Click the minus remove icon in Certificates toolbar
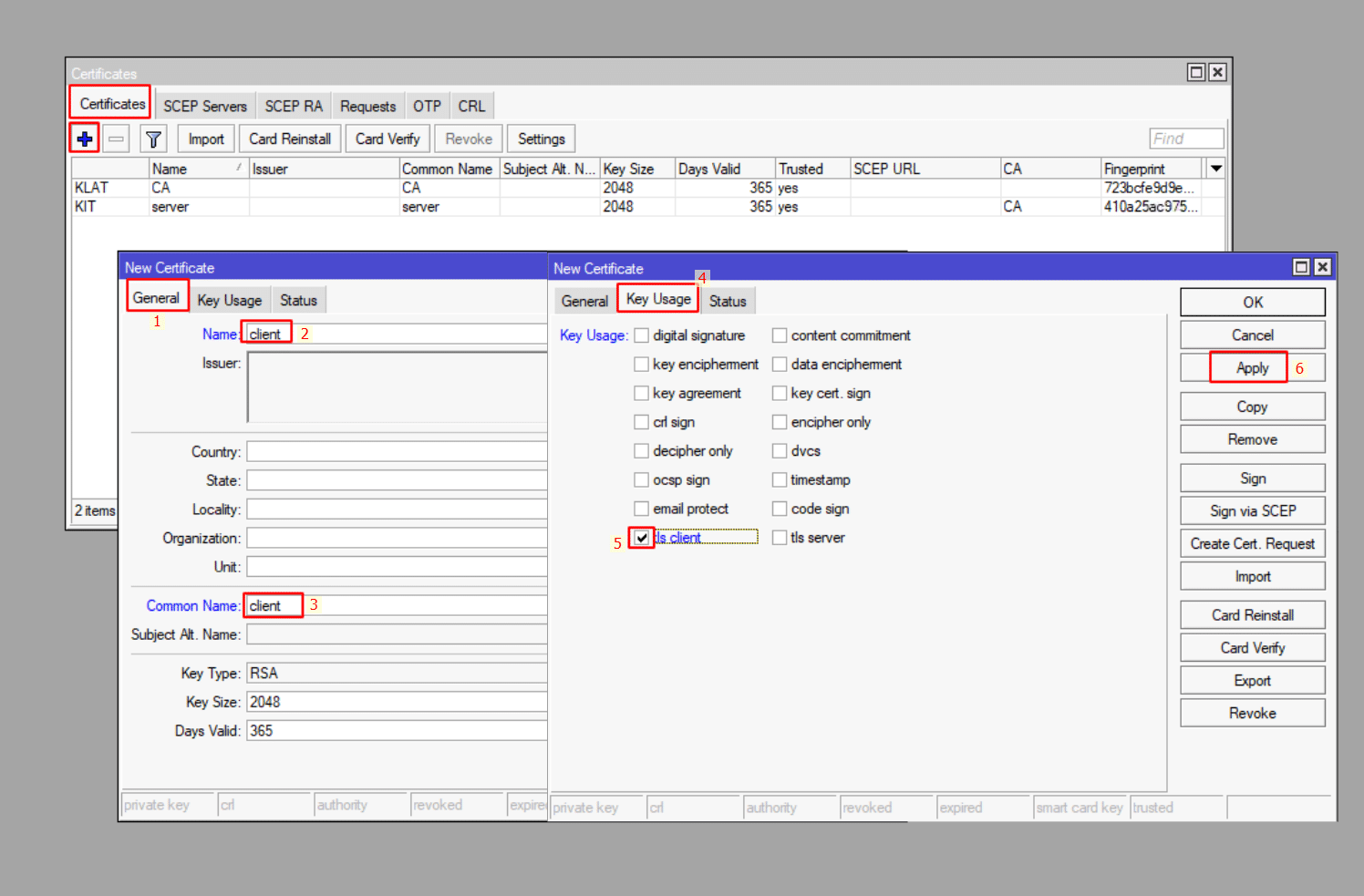 [x=116, y=139]
